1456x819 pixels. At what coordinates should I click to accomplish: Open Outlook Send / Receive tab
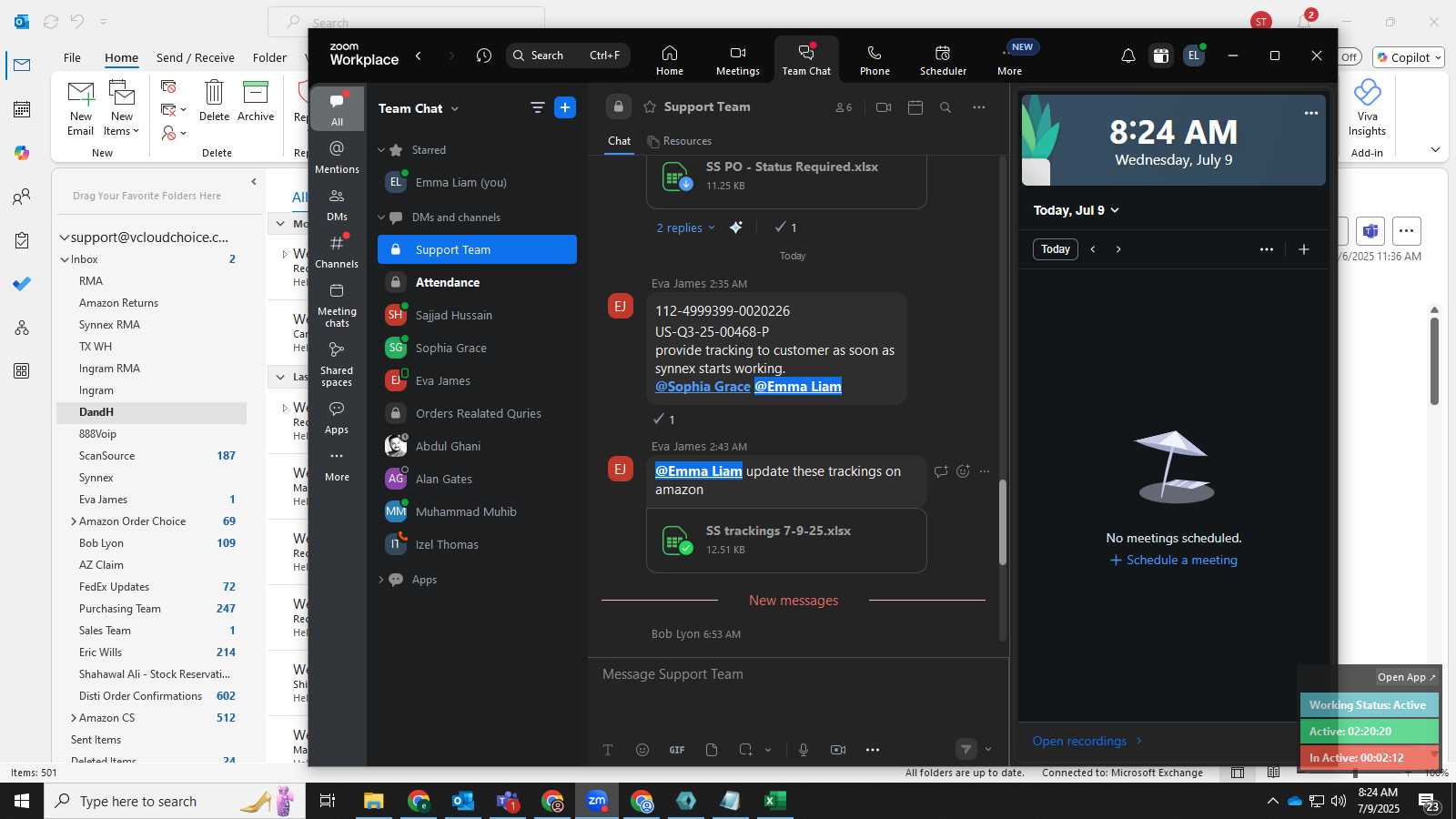click(195, 57)
